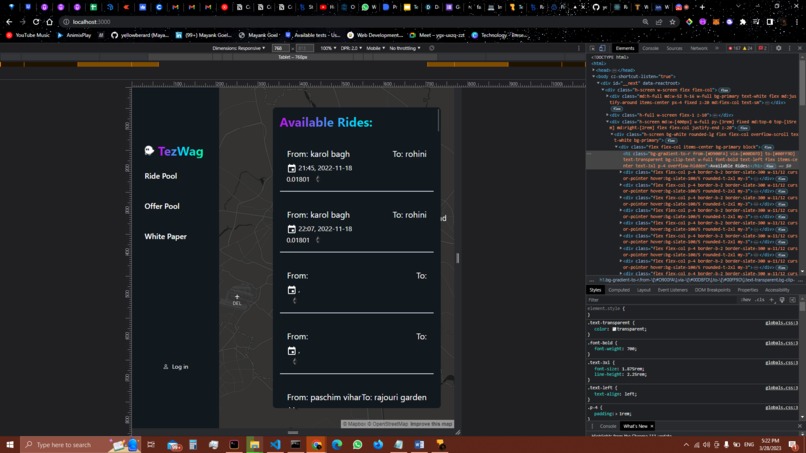Show more DevTools tabs with the chevron
Screen dimensions: 806x453
717,48
